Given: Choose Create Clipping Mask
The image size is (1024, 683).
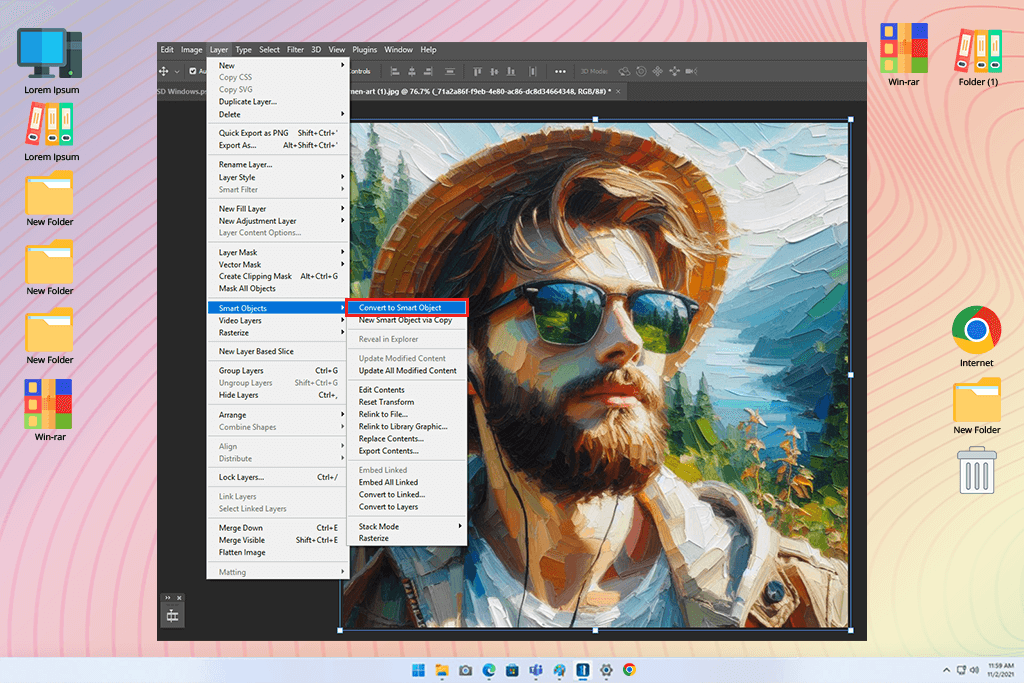Looking at the screenshot, I should [x=278, y=276].
